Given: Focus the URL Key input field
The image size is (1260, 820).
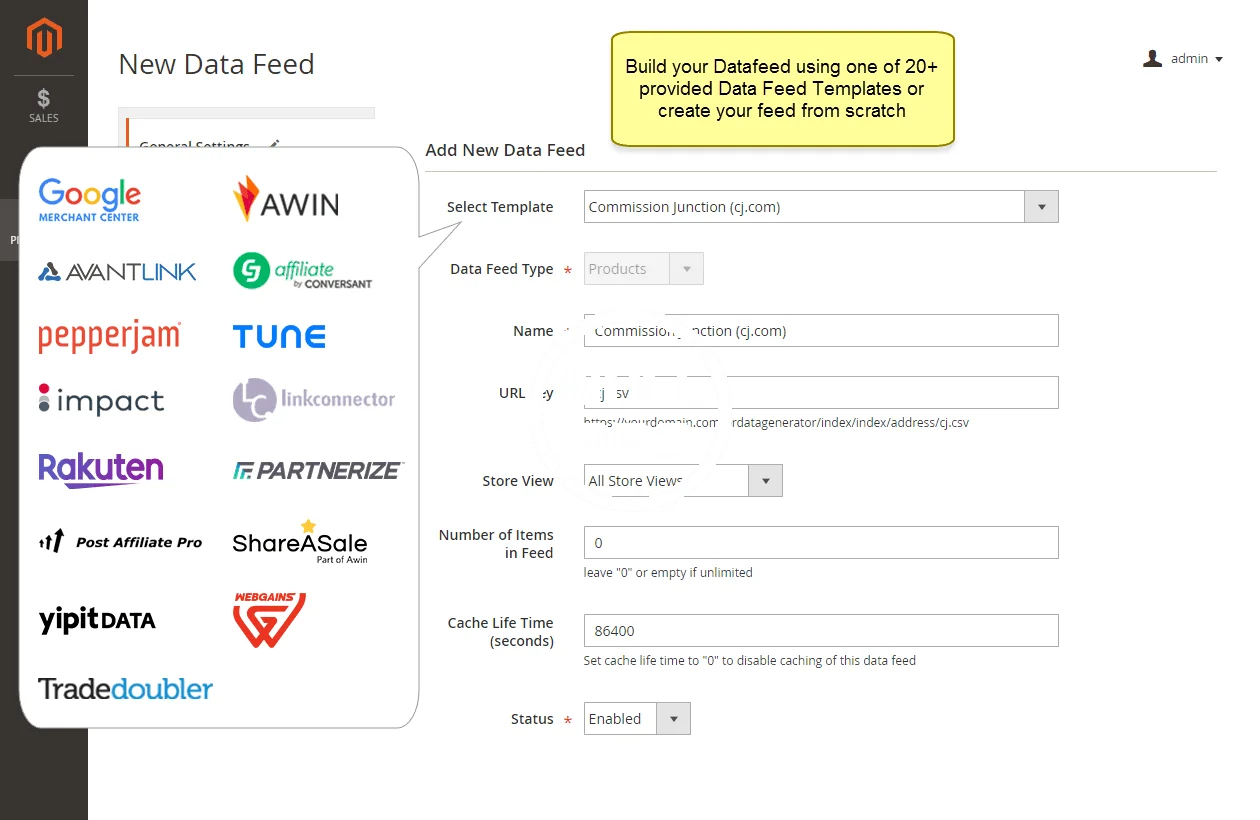Looking at the screenshot, I should (820, 393).
